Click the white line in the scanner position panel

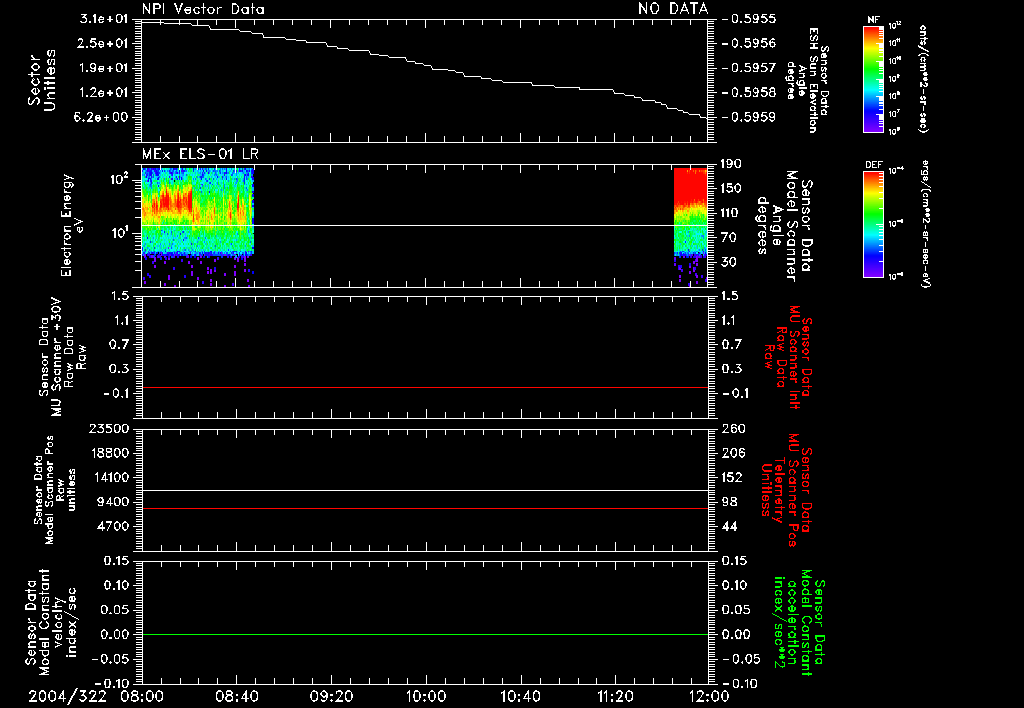425,491
